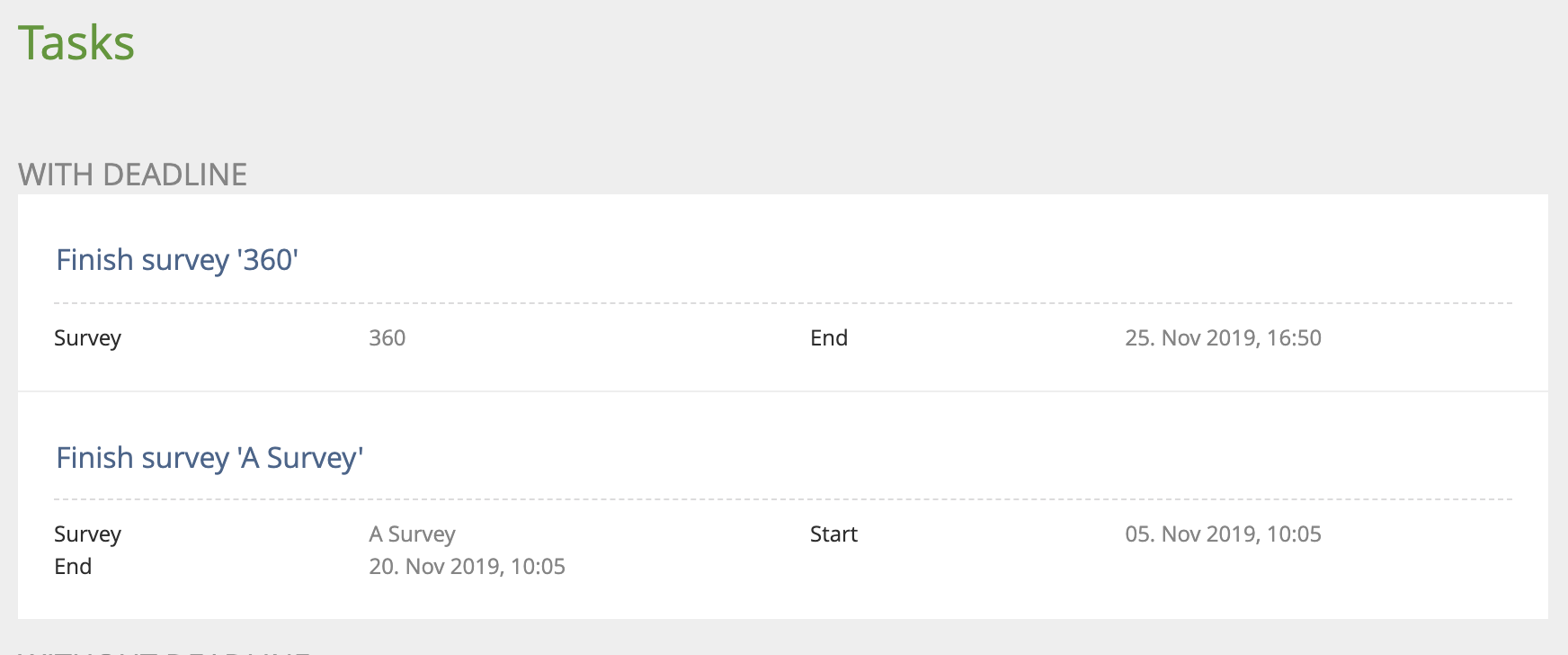The height and width of the screenshot is (655, 1568).
Task: Click the dashed divider under "Finish survey '360'"
Action: tap(782, 303)
